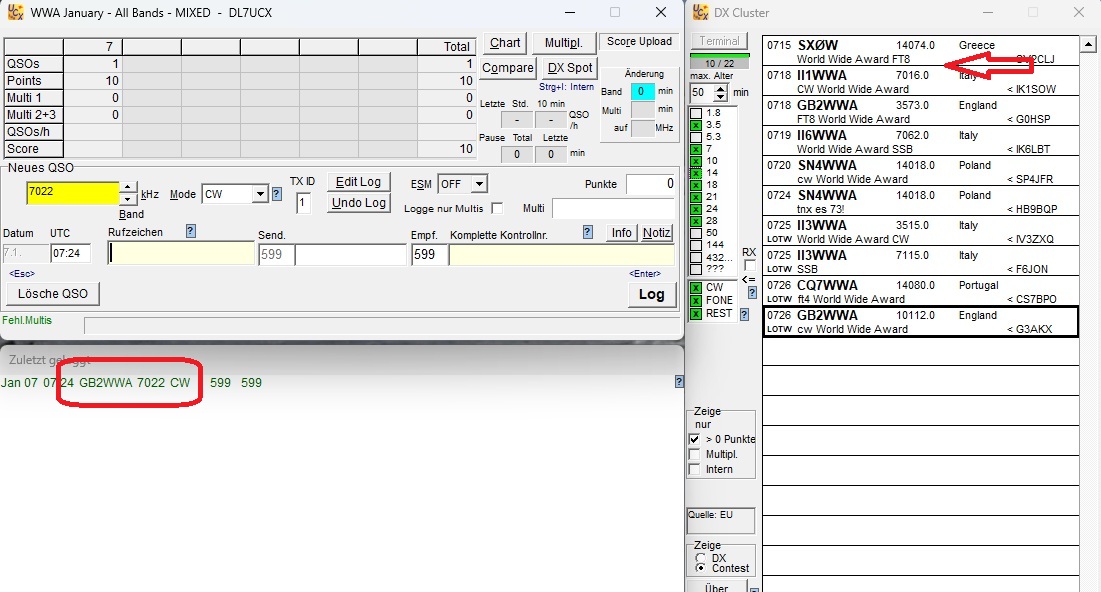1101x592 pixels.
Task: Click the help icon beside Rufzeichen label
Action: pyautogui.click(x=190, y=231)
